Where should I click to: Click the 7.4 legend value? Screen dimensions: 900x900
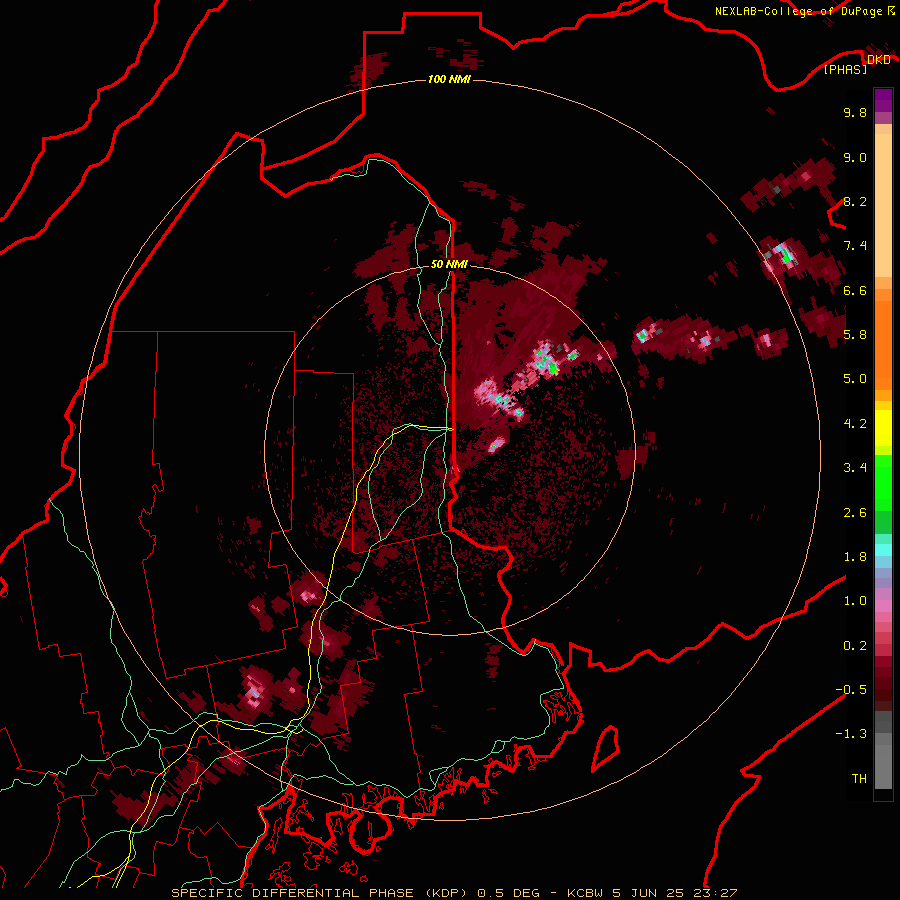855,246
